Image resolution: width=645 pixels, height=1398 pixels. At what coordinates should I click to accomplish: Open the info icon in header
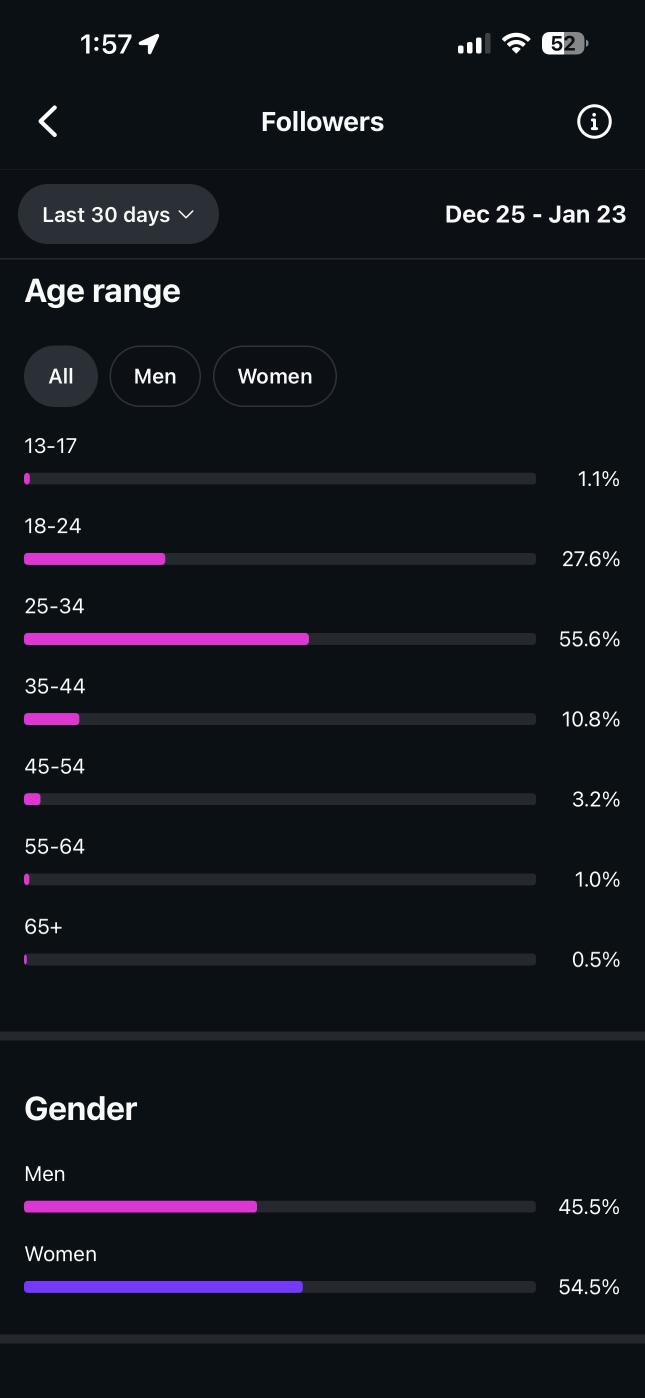point(594,122)
